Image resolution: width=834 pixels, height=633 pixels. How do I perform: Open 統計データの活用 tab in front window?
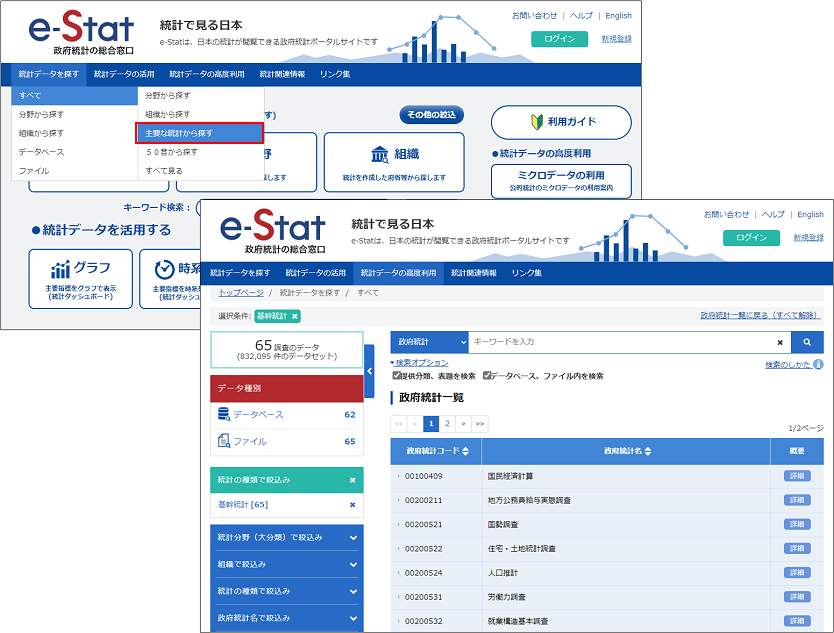(x=315, y=273)
